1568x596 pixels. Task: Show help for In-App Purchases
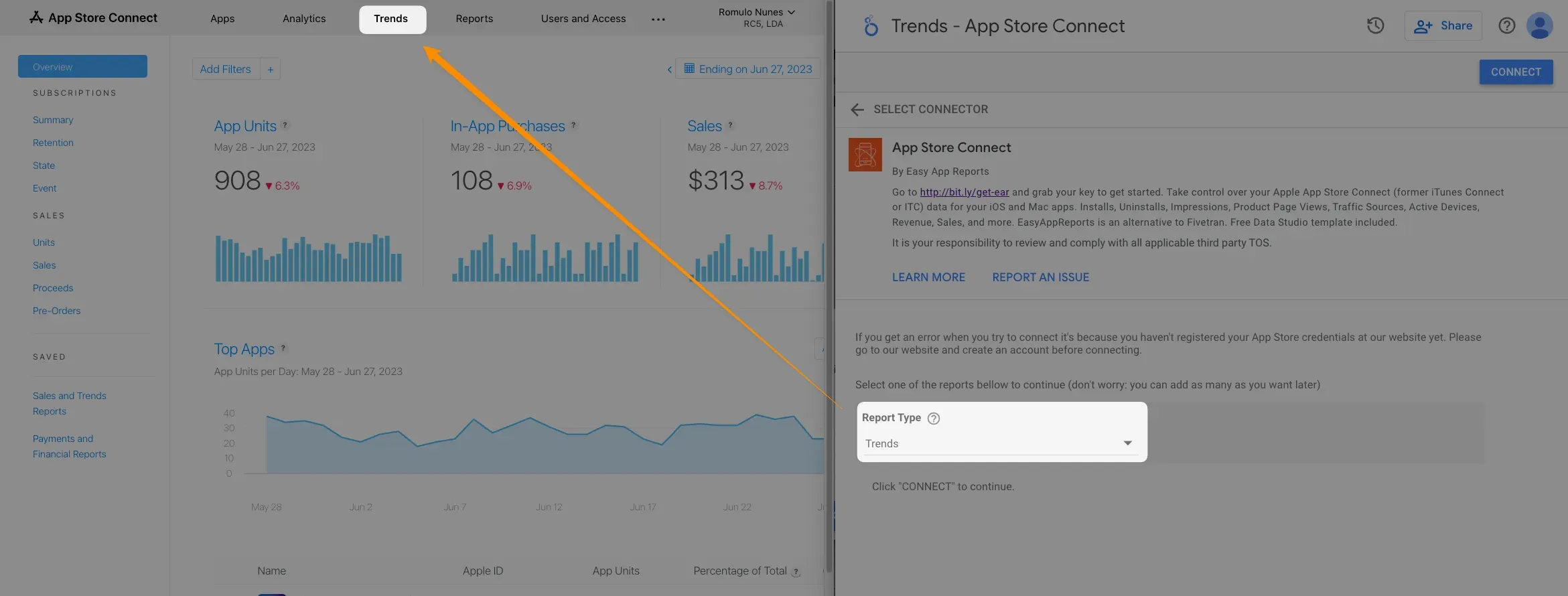[x=573, y=125]
